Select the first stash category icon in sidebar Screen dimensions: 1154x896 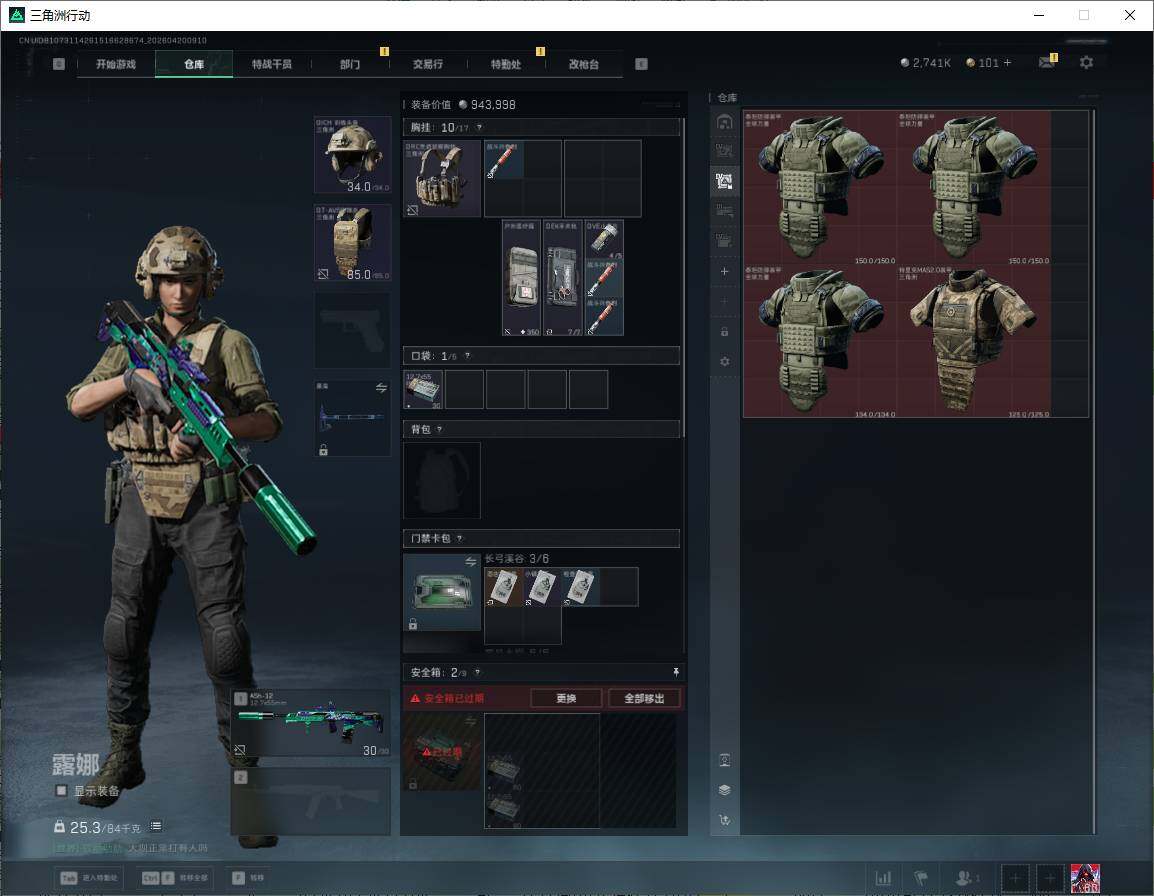click(x=724, y=122)
